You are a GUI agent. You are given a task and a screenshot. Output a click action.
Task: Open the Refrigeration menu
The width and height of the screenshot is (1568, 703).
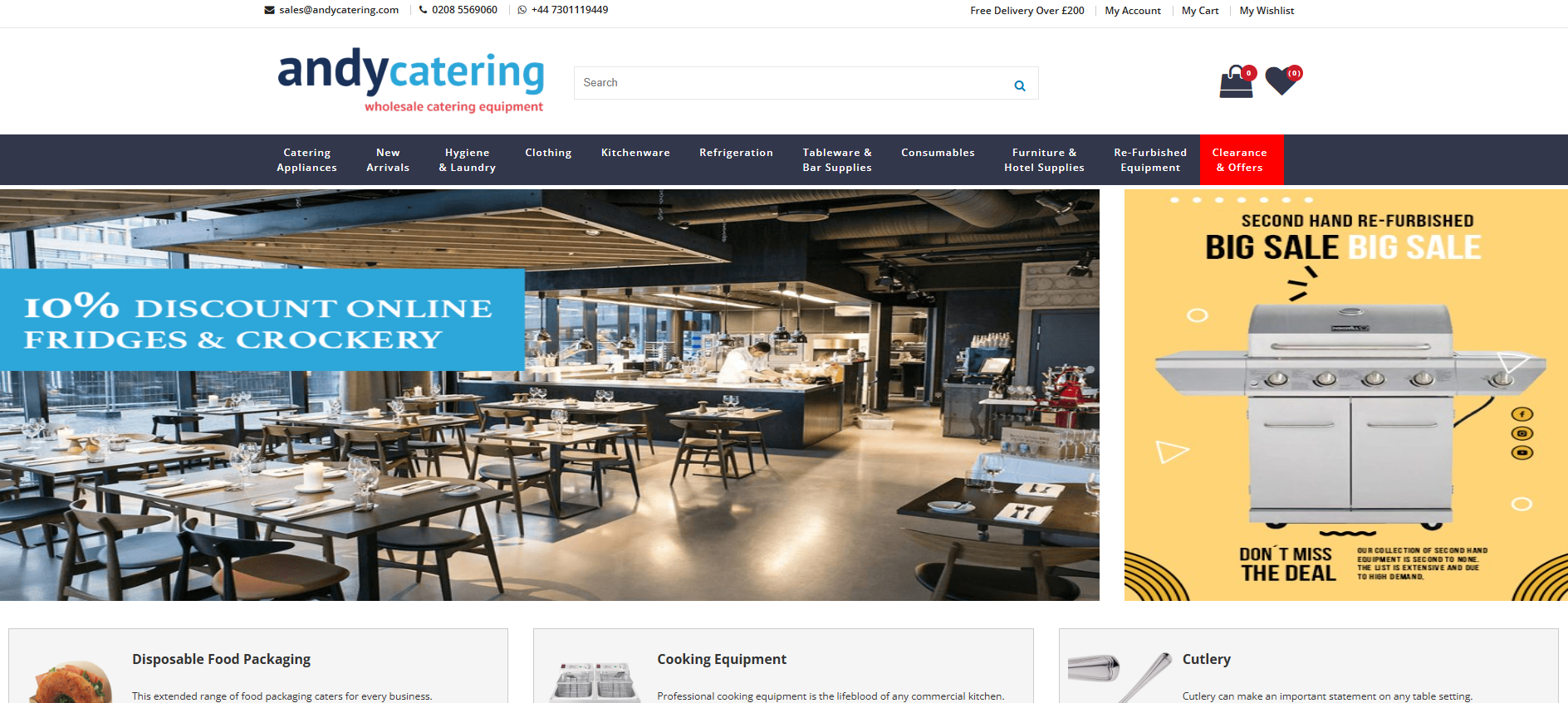[736, 153]
